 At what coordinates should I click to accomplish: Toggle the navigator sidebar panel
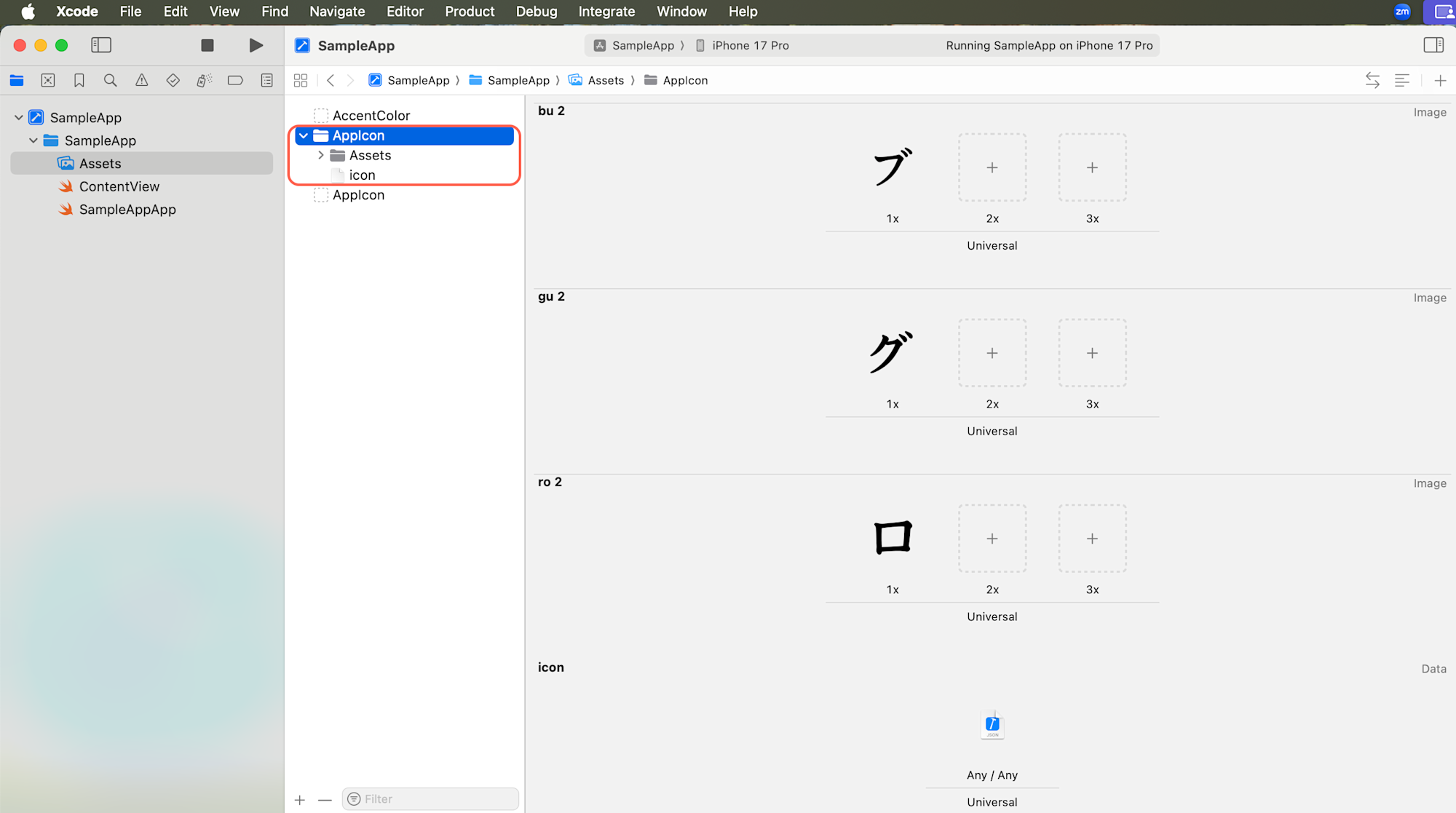coord(101,45)
